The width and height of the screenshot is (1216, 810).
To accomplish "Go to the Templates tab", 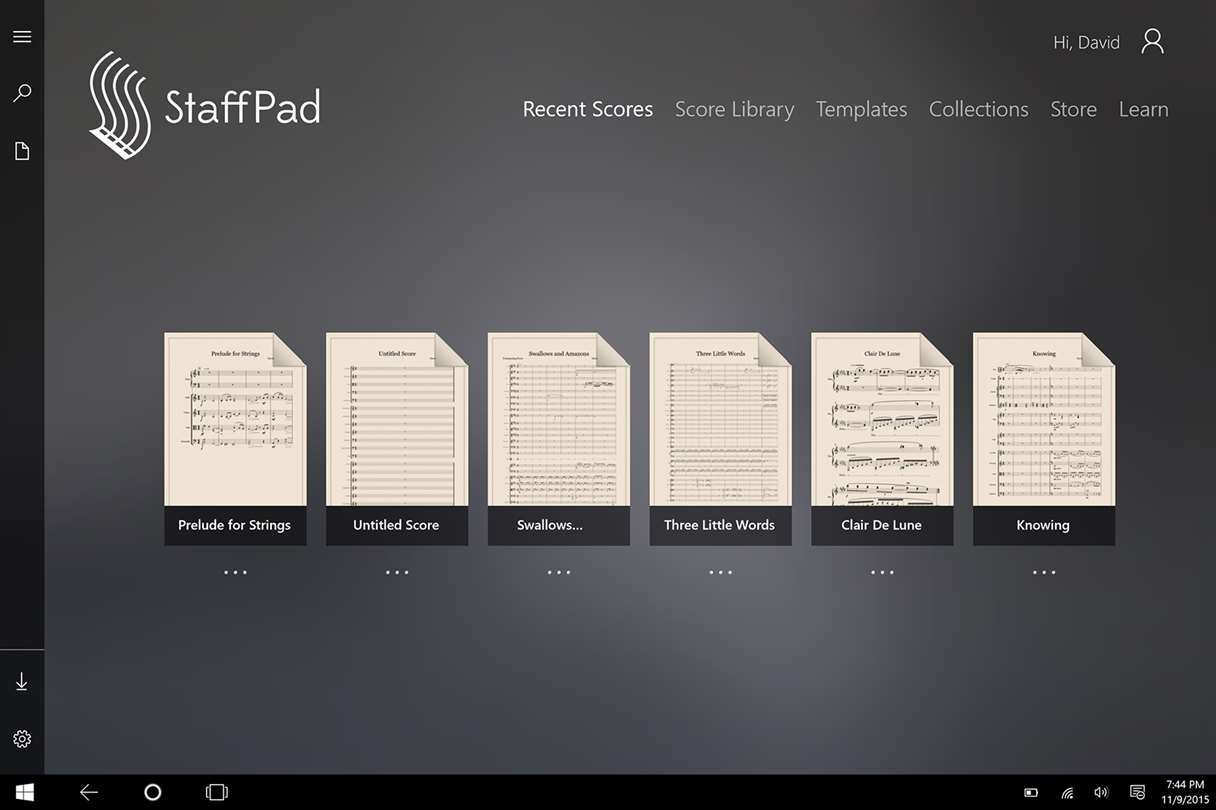I will click(861, 109).
